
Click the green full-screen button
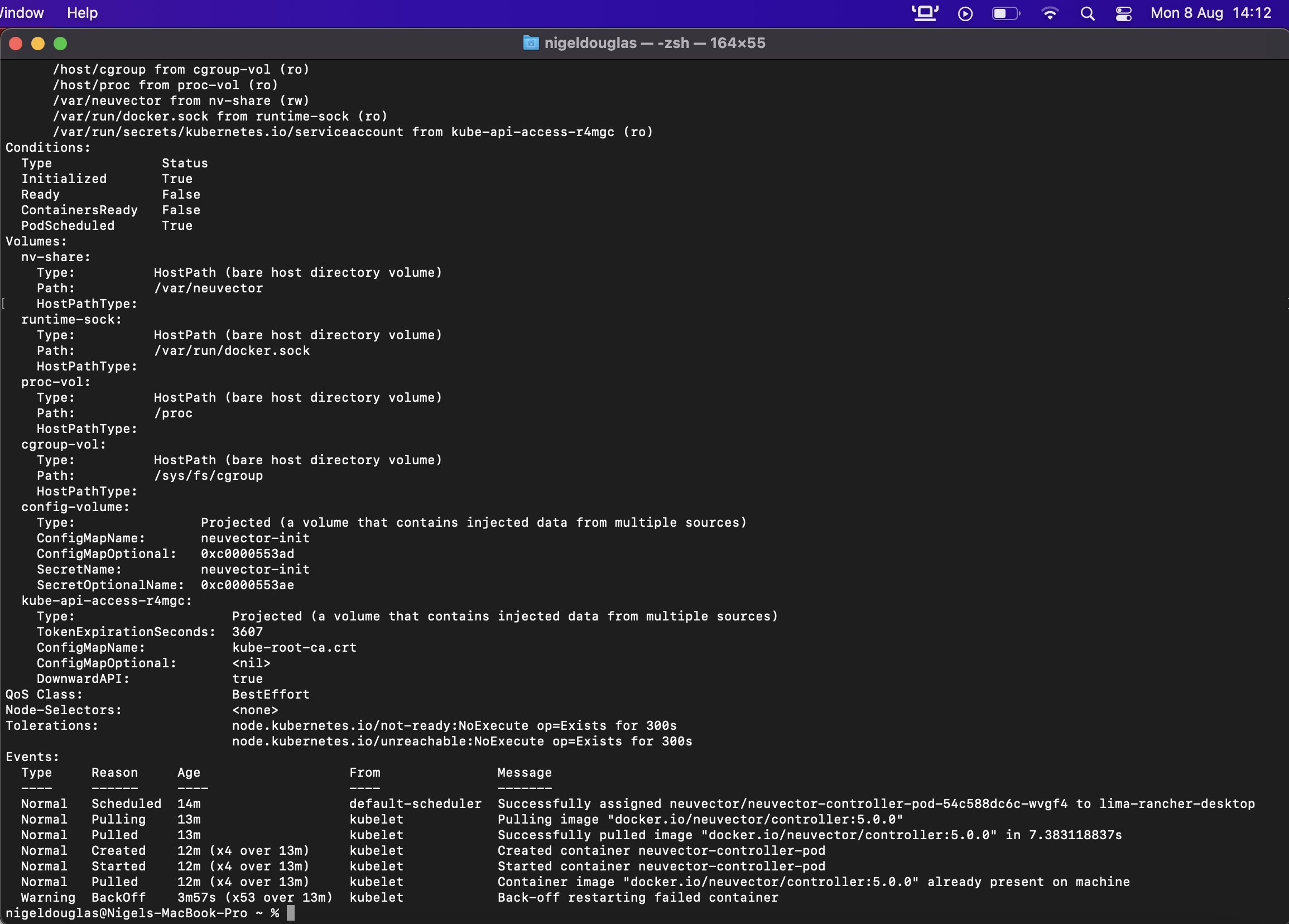click(x=60, y=42)
